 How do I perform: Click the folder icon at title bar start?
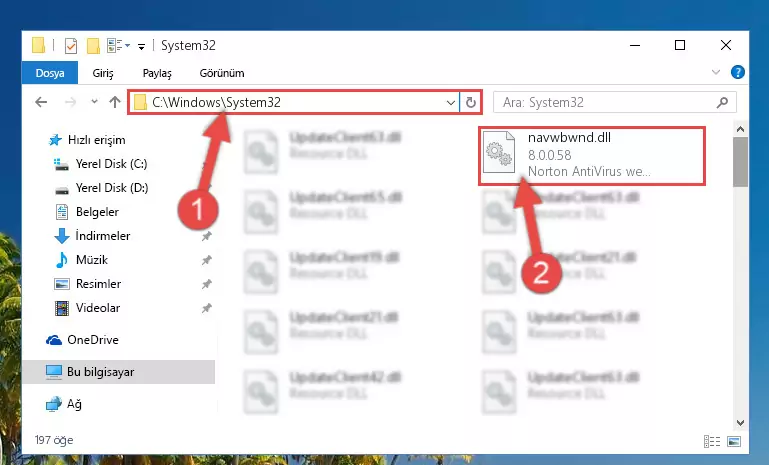[38, 45]
